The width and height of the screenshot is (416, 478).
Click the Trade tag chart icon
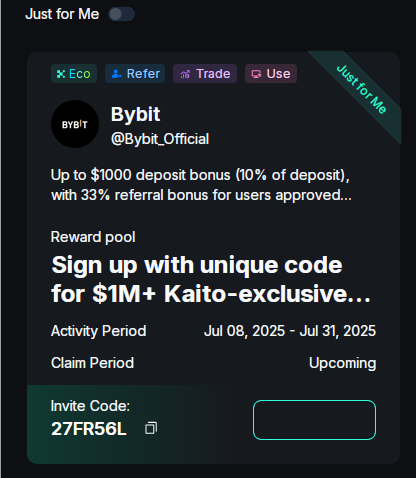(185, 74)
